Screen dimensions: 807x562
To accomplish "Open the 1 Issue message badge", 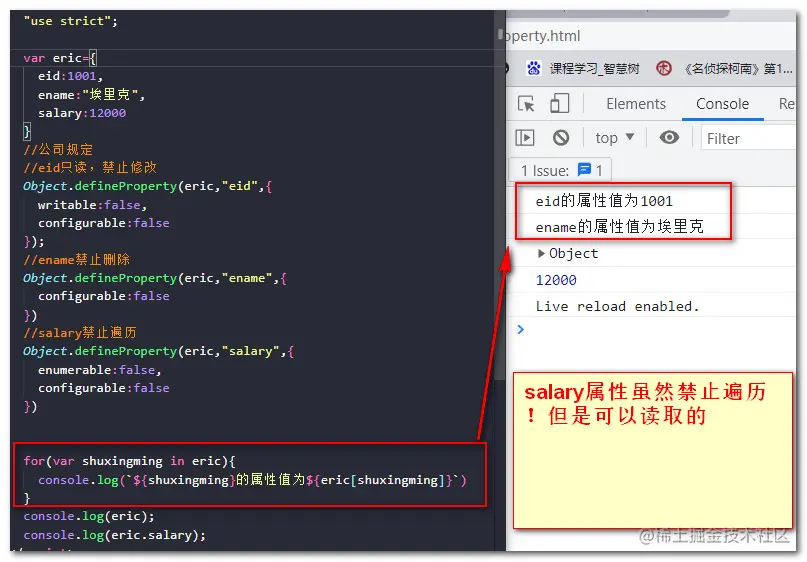I will 561,170.
